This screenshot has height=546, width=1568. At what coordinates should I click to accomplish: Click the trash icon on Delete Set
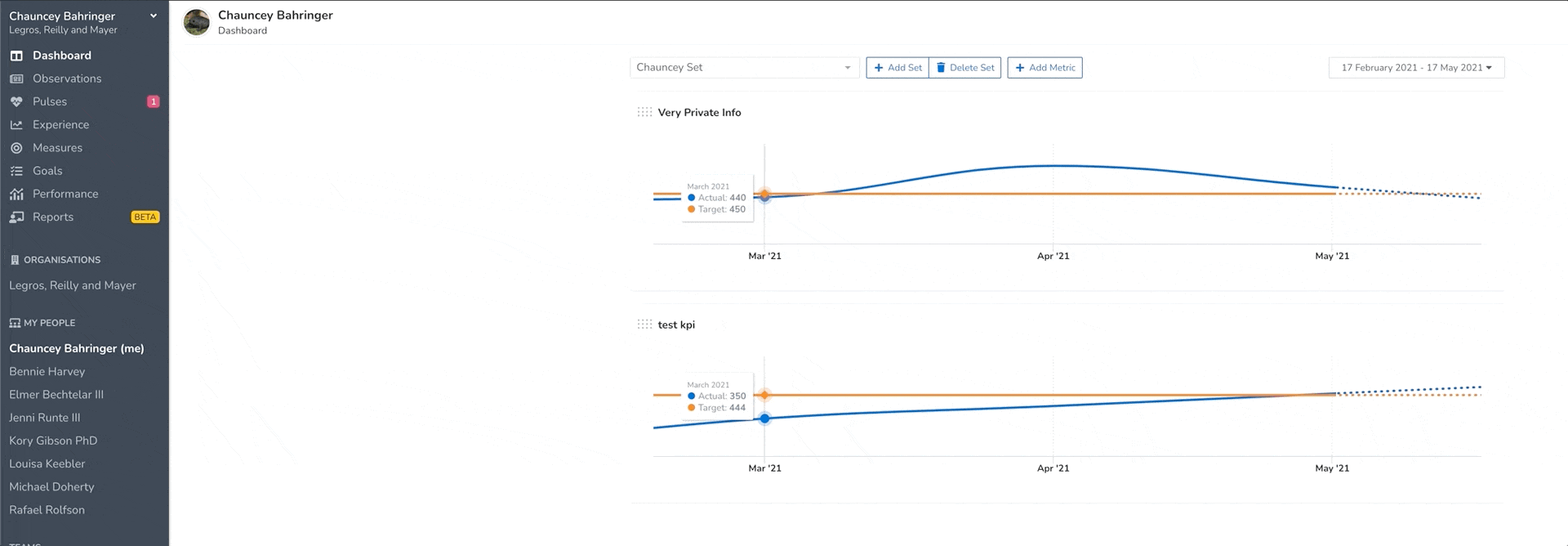coord(941,67)
